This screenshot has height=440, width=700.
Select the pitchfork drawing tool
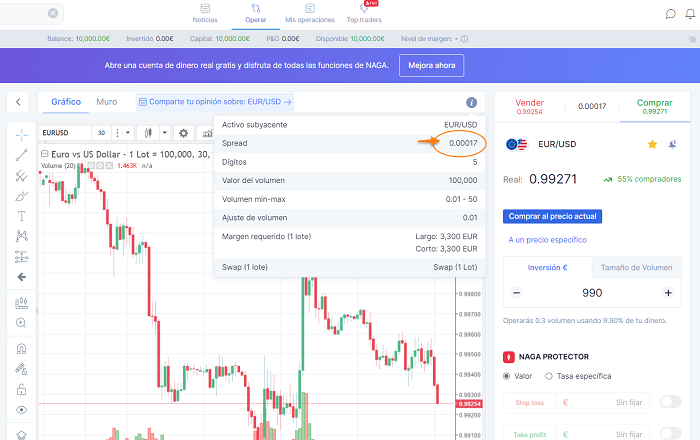pos(21,175)
